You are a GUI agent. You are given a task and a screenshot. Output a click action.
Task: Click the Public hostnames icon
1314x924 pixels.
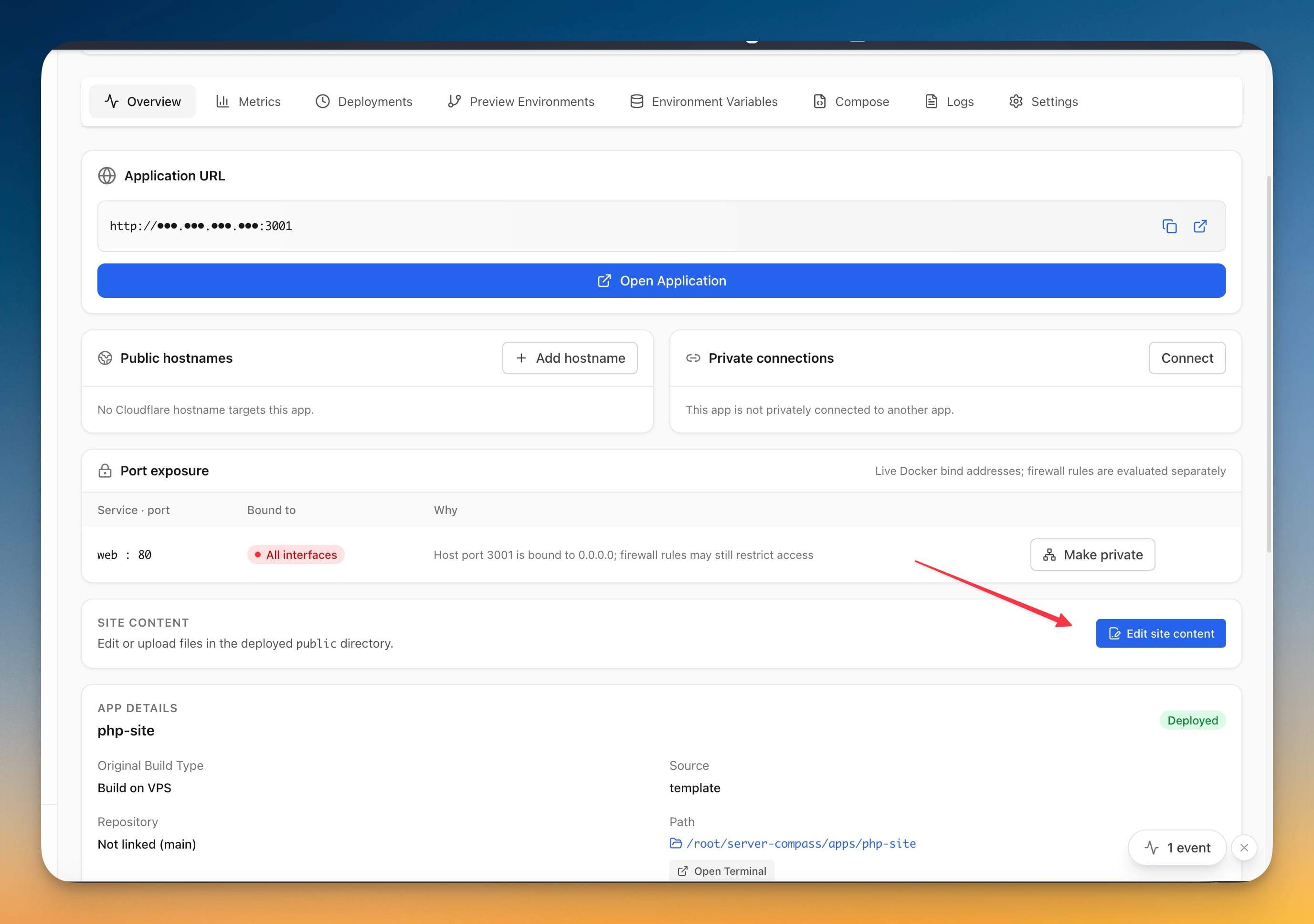click(x=105, y=358)
